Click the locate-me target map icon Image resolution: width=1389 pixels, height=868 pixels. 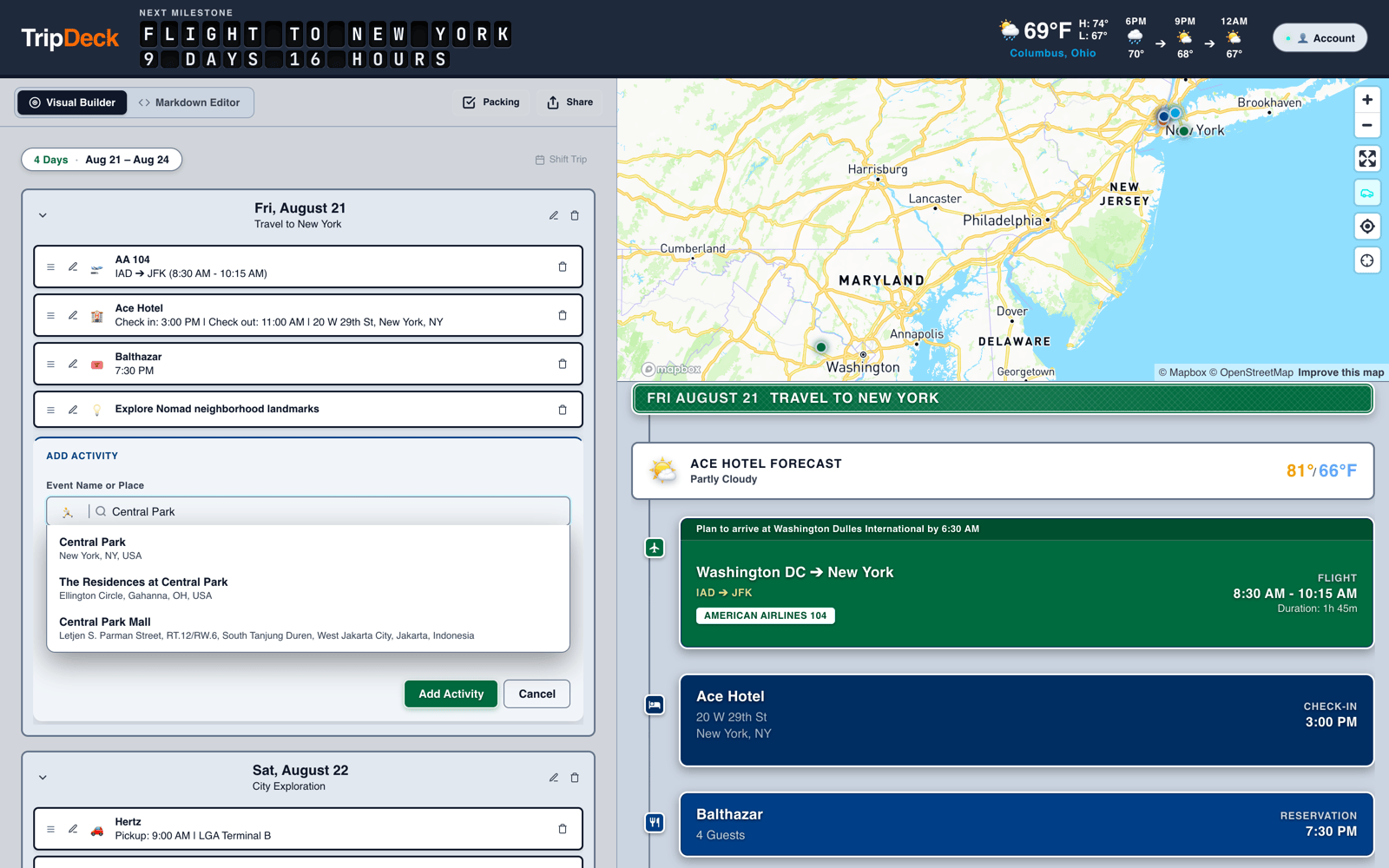pyautogui.click(x=1367, y=227)
